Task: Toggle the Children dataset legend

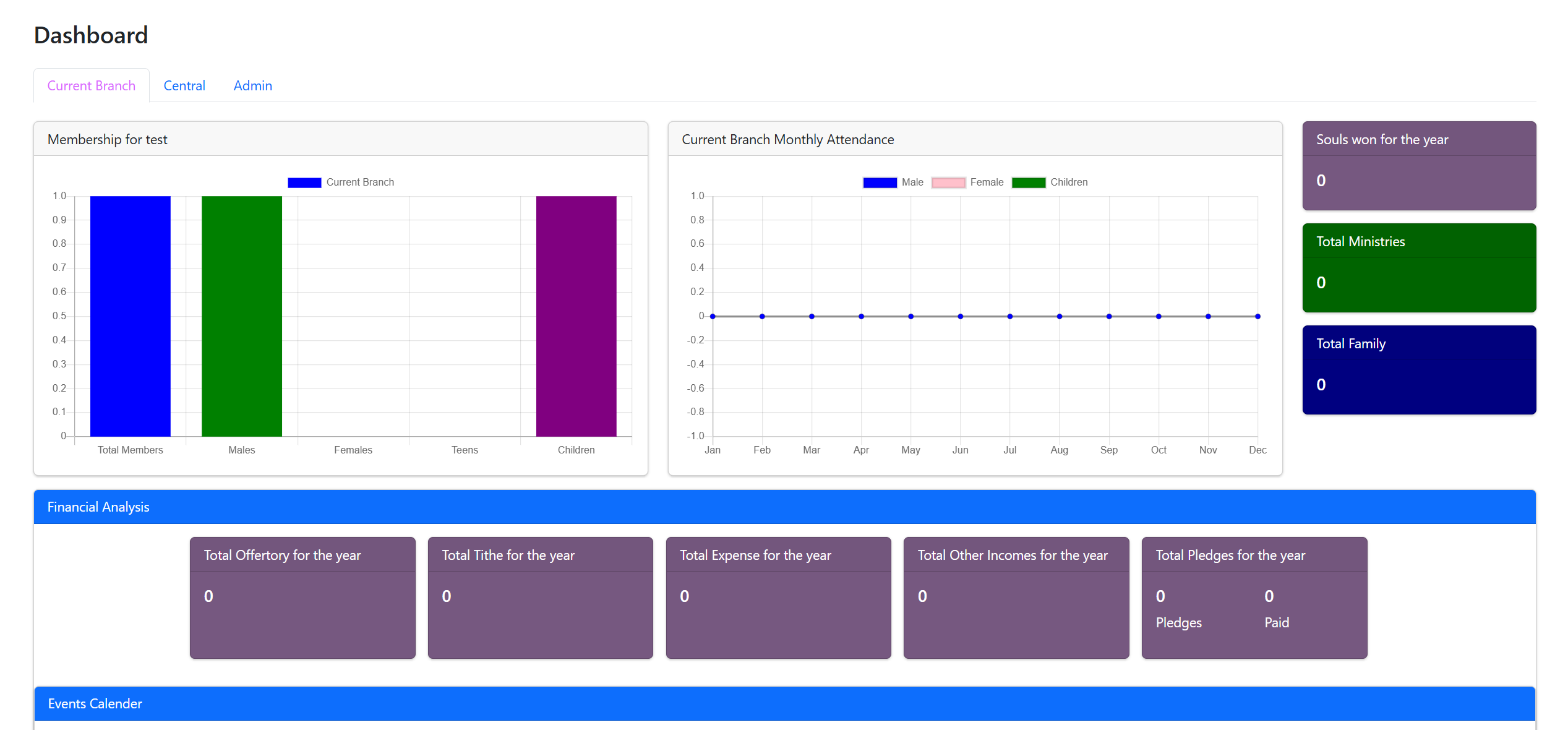Action: tap(1028, 182)
